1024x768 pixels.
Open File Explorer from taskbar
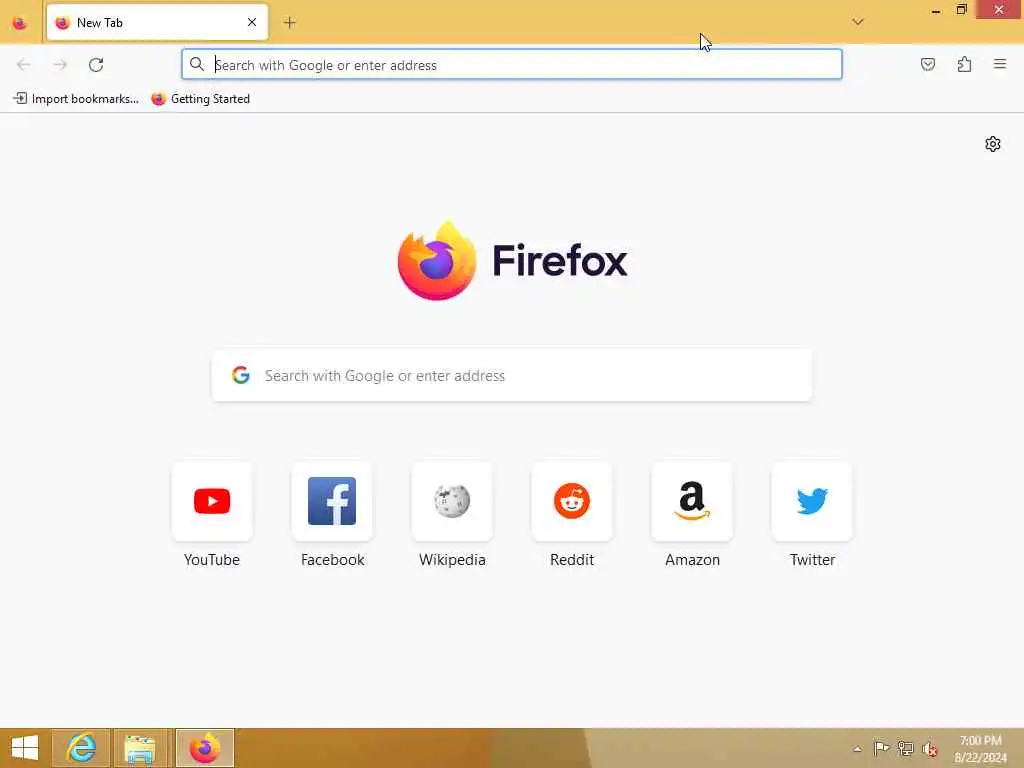point(140,748)
